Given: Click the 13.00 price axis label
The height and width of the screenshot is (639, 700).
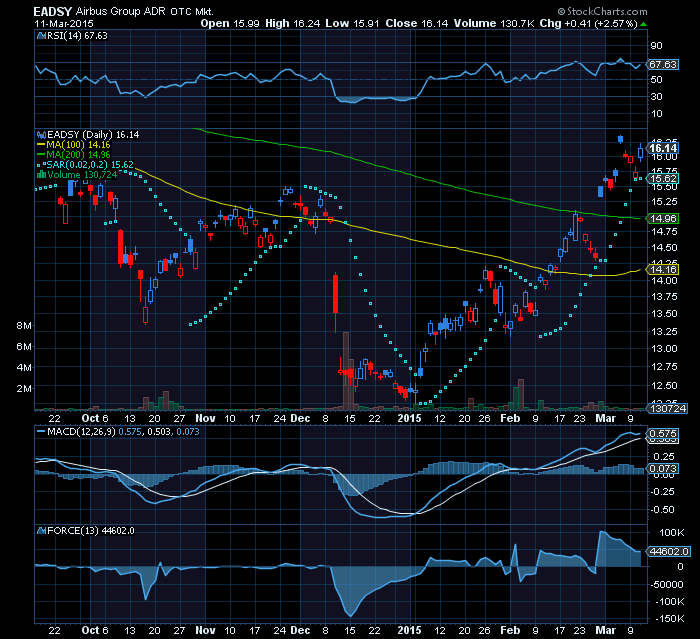Looking at the screenshot, I should (x=664, y=348).
